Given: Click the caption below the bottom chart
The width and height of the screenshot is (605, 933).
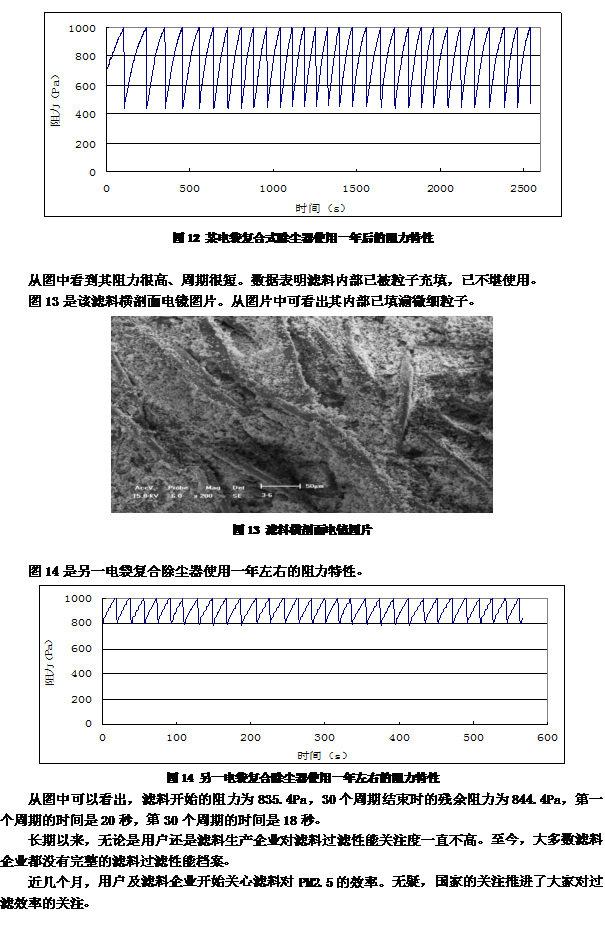Looking at the screenshot, I should pyautogui.click(x=301, y=776).
